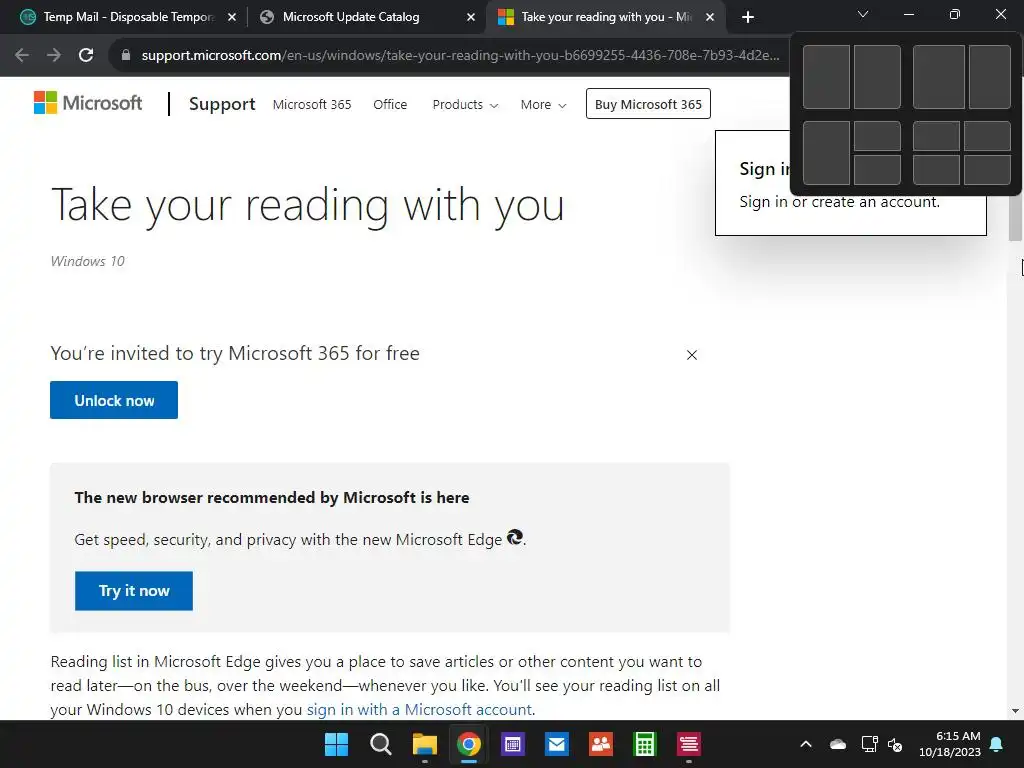Open the clock showing 6:15 AM
Screen dimensions: 1024x768
pyautogui.click(x=950, y=744)
